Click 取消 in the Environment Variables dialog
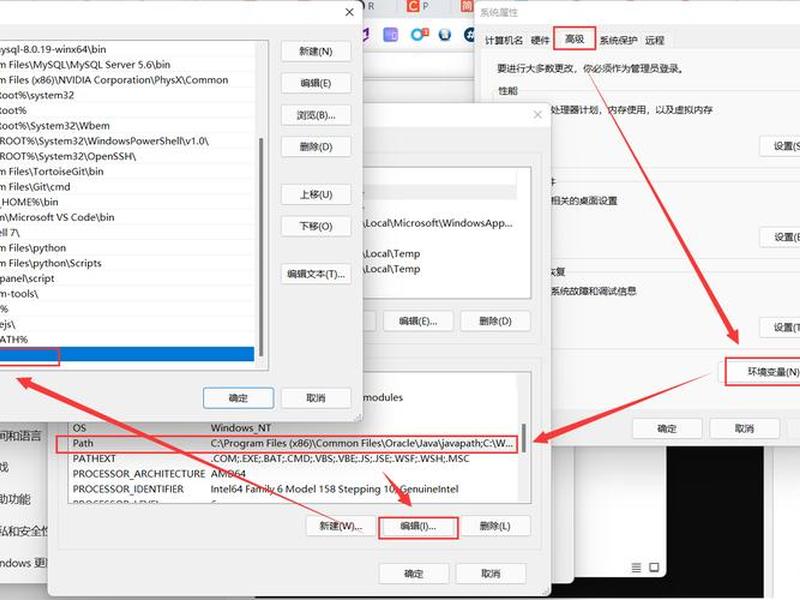800x600 pixels. coord(491,573)
